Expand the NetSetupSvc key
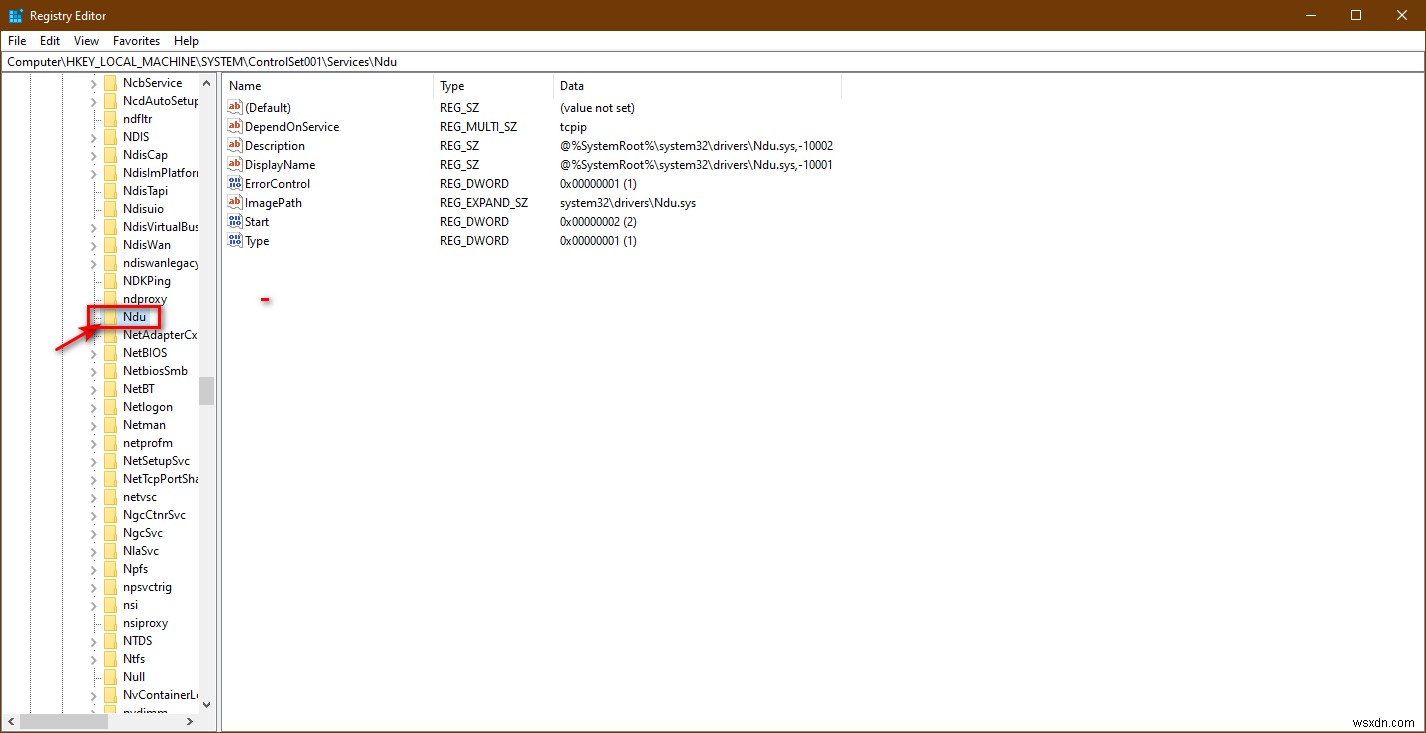 click(93, 460)
